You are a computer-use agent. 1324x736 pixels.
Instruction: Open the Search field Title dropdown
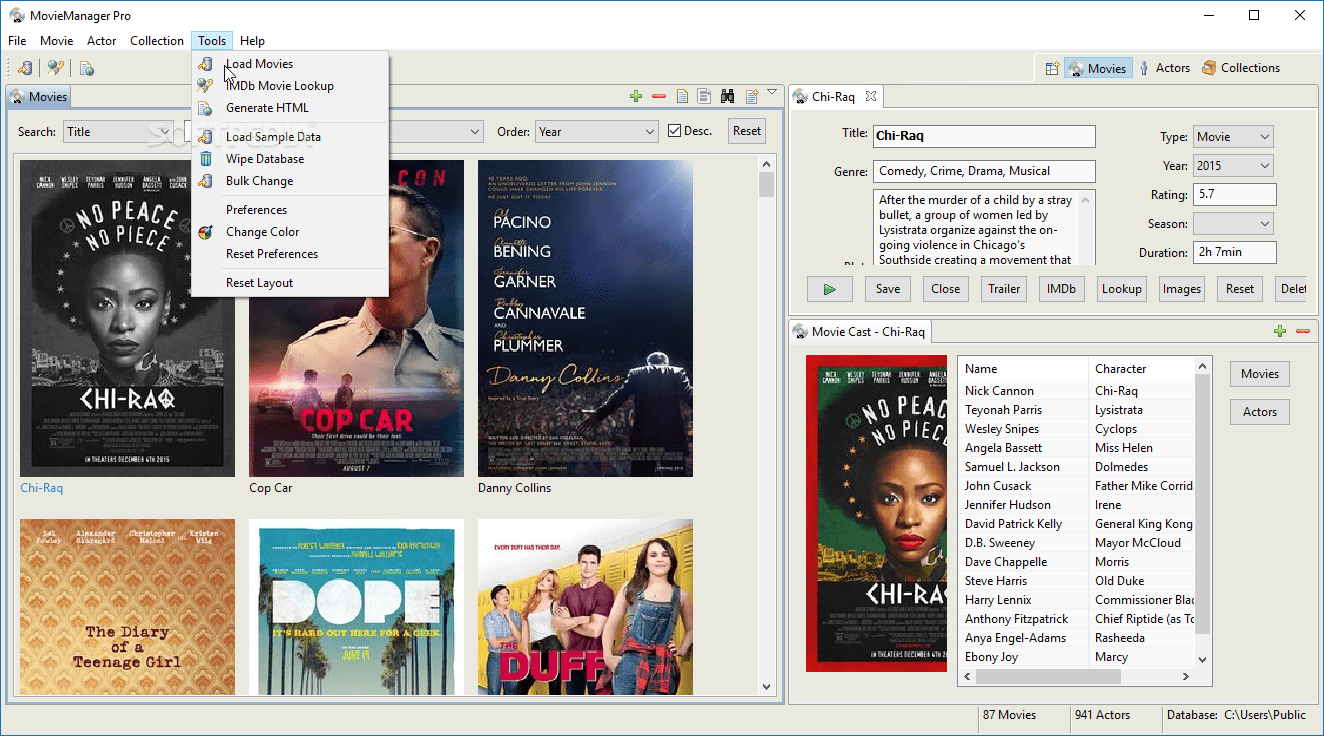118,132
